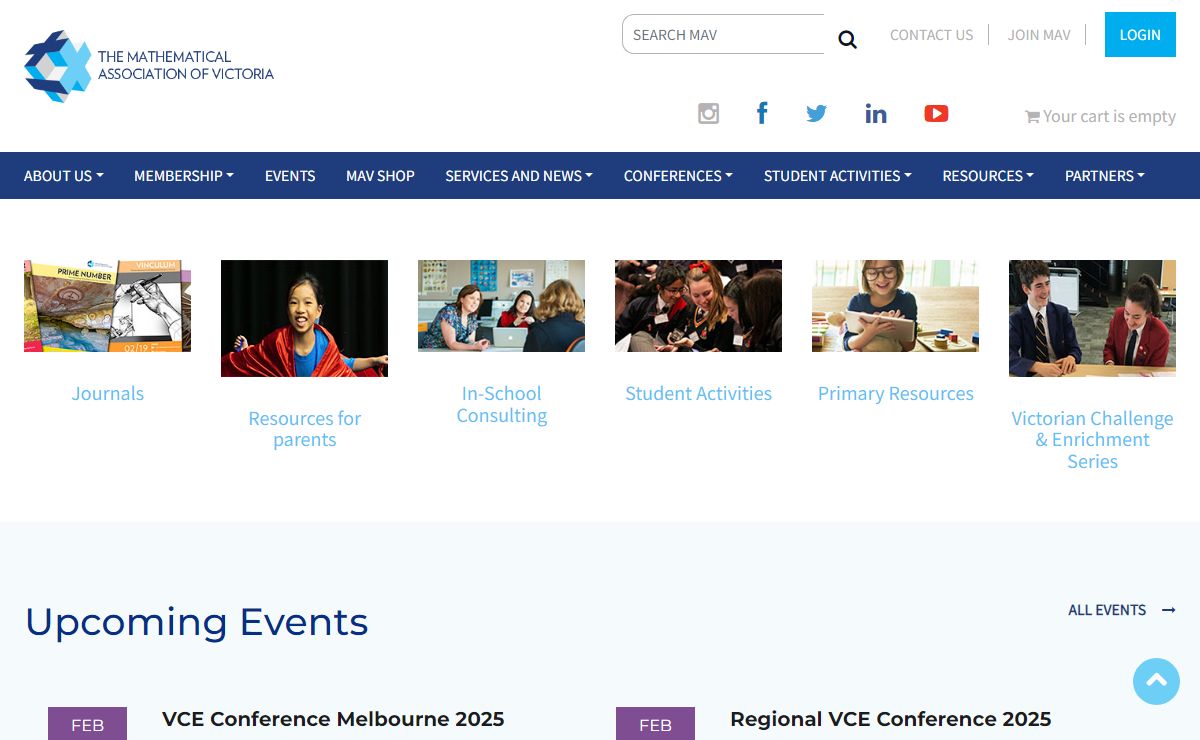This screenshot has height=740, width=1200.
Task: Expand the Student Activities dropdown menu
Action: 838,176
